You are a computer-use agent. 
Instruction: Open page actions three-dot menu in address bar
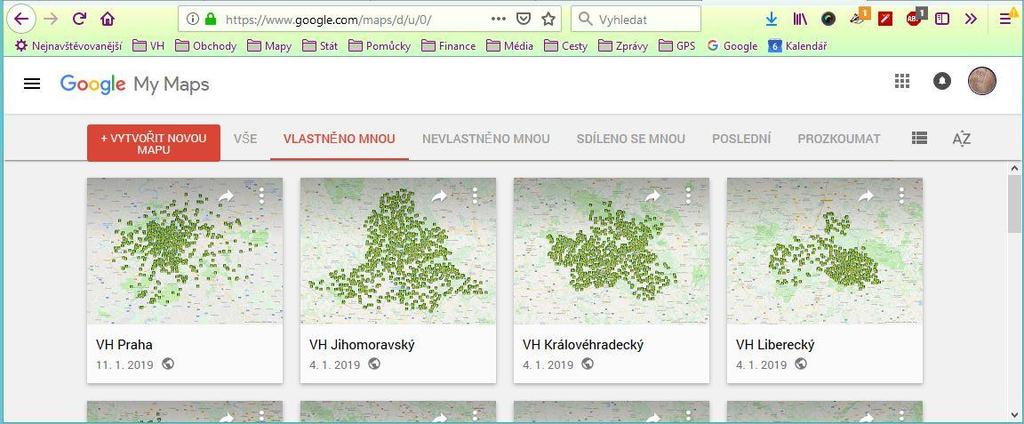pos(498,19)
